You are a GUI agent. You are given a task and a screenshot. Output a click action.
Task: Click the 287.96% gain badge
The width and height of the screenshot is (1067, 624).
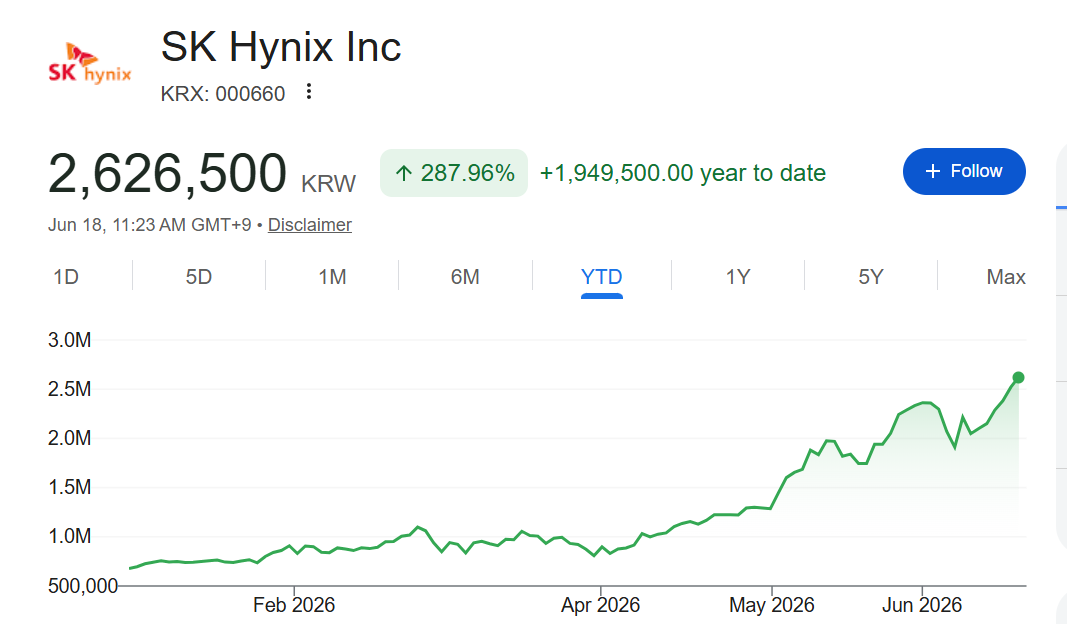point(454,173)
